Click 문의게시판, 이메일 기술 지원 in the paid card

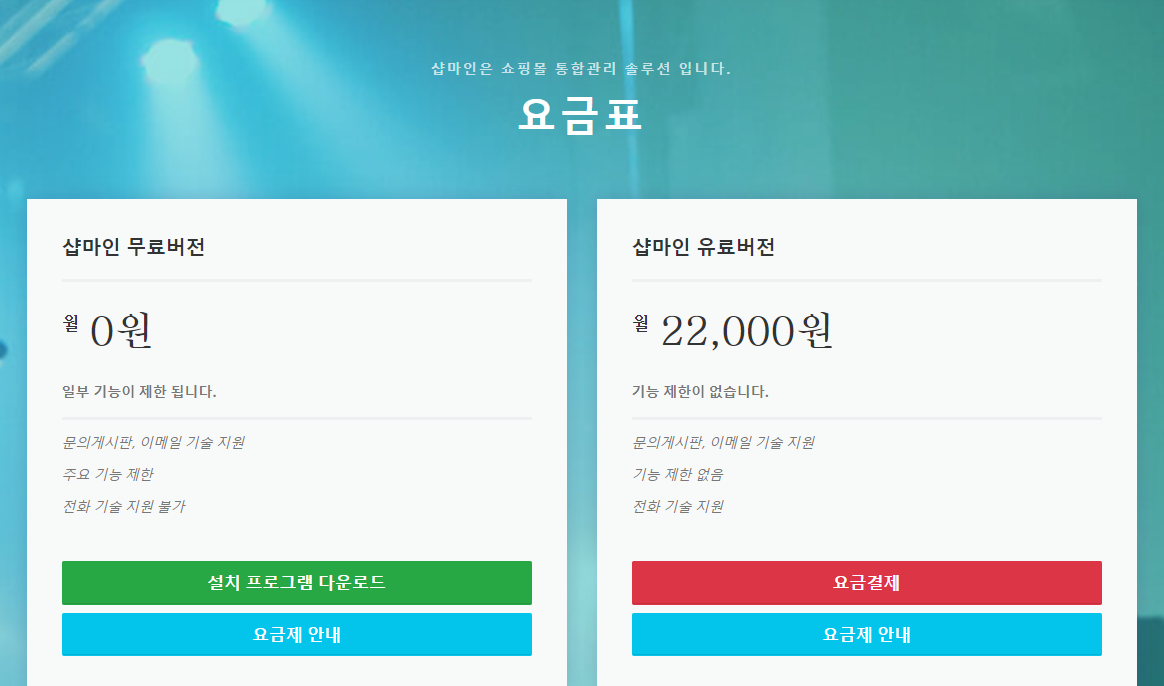pos(723,442)
